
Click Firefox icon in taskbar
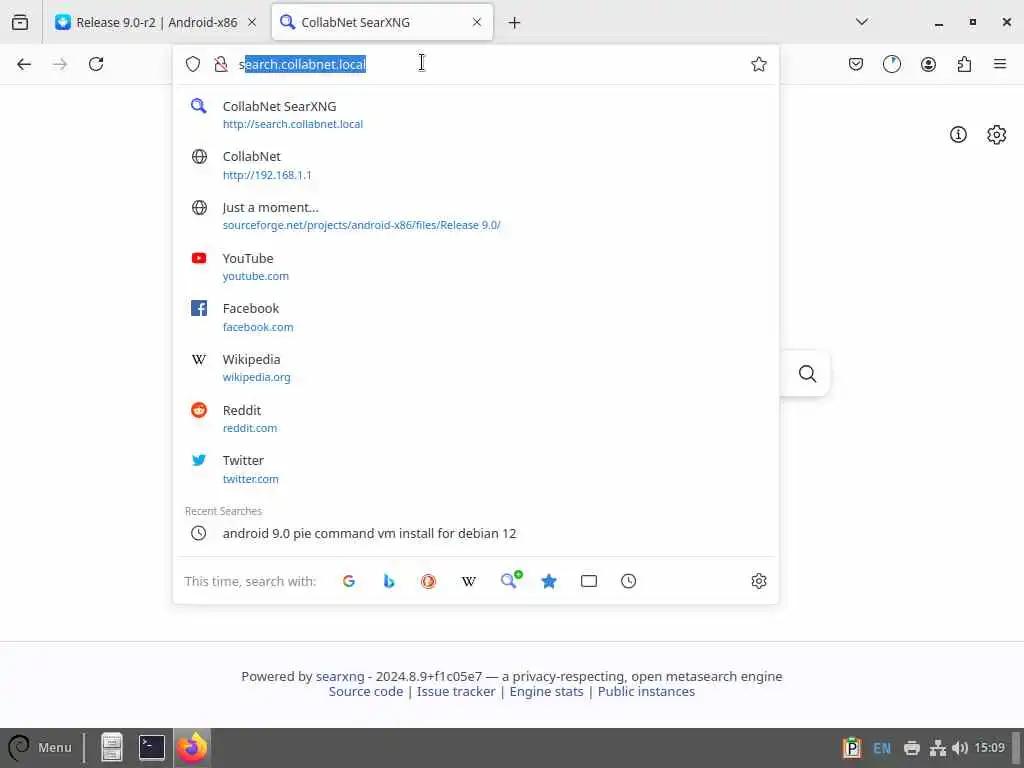(x=191, y=748)
